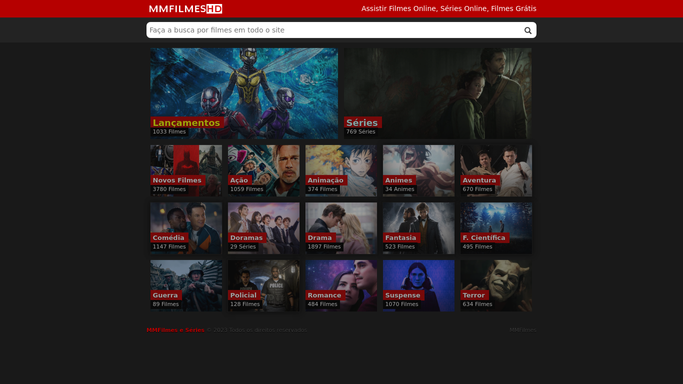
Task: Choose the F. Científica category tile
Action: tap(496, 228)
